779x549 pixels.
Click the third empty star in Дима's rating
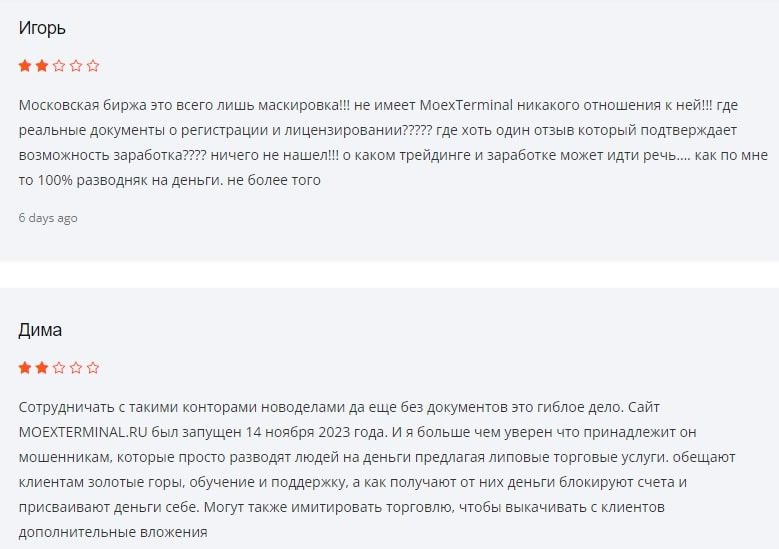click(59, 368)
